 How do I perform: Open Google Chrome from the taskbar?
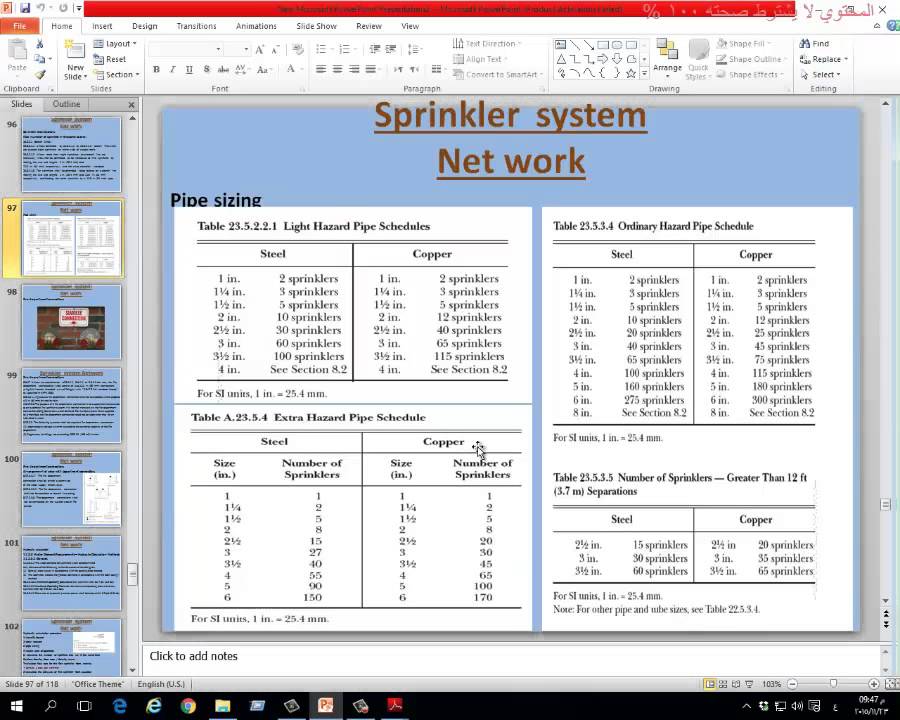(x=188, y=706)
